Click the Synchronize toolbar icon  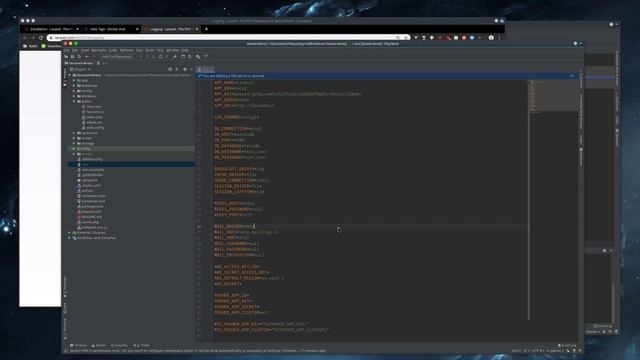[x=79, y=57]
